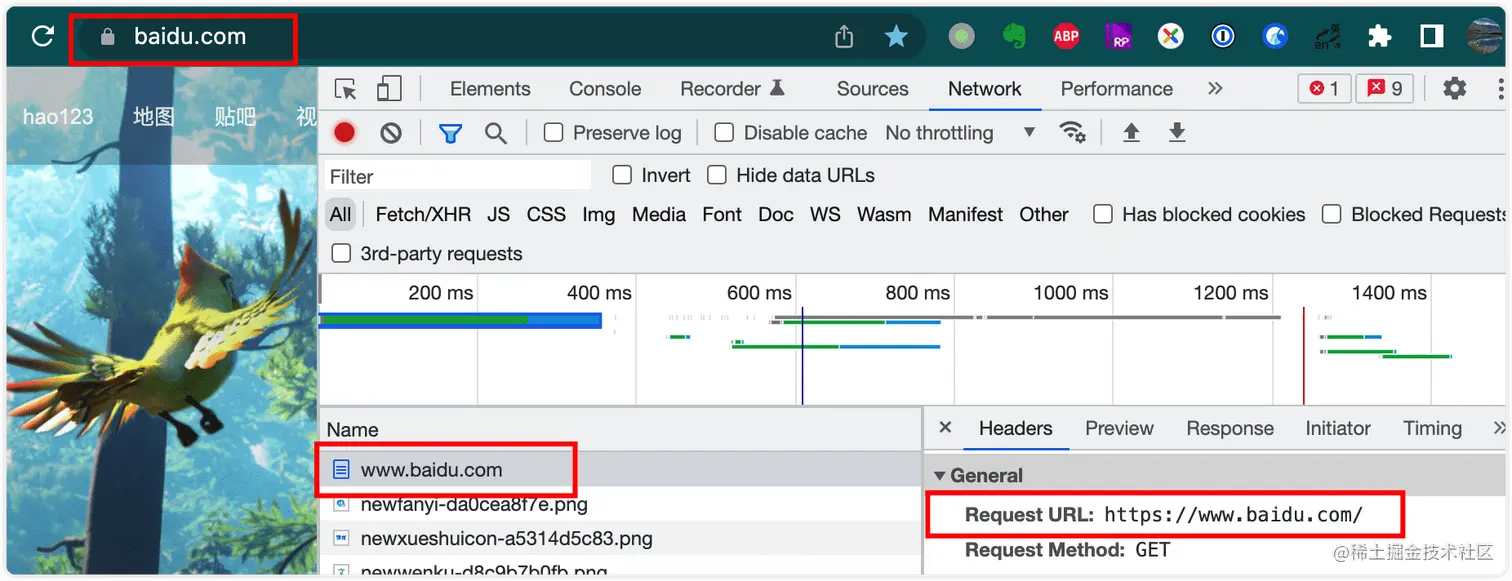
Task: Open the Timing tab of request
Action: (x=1432, y=428)
